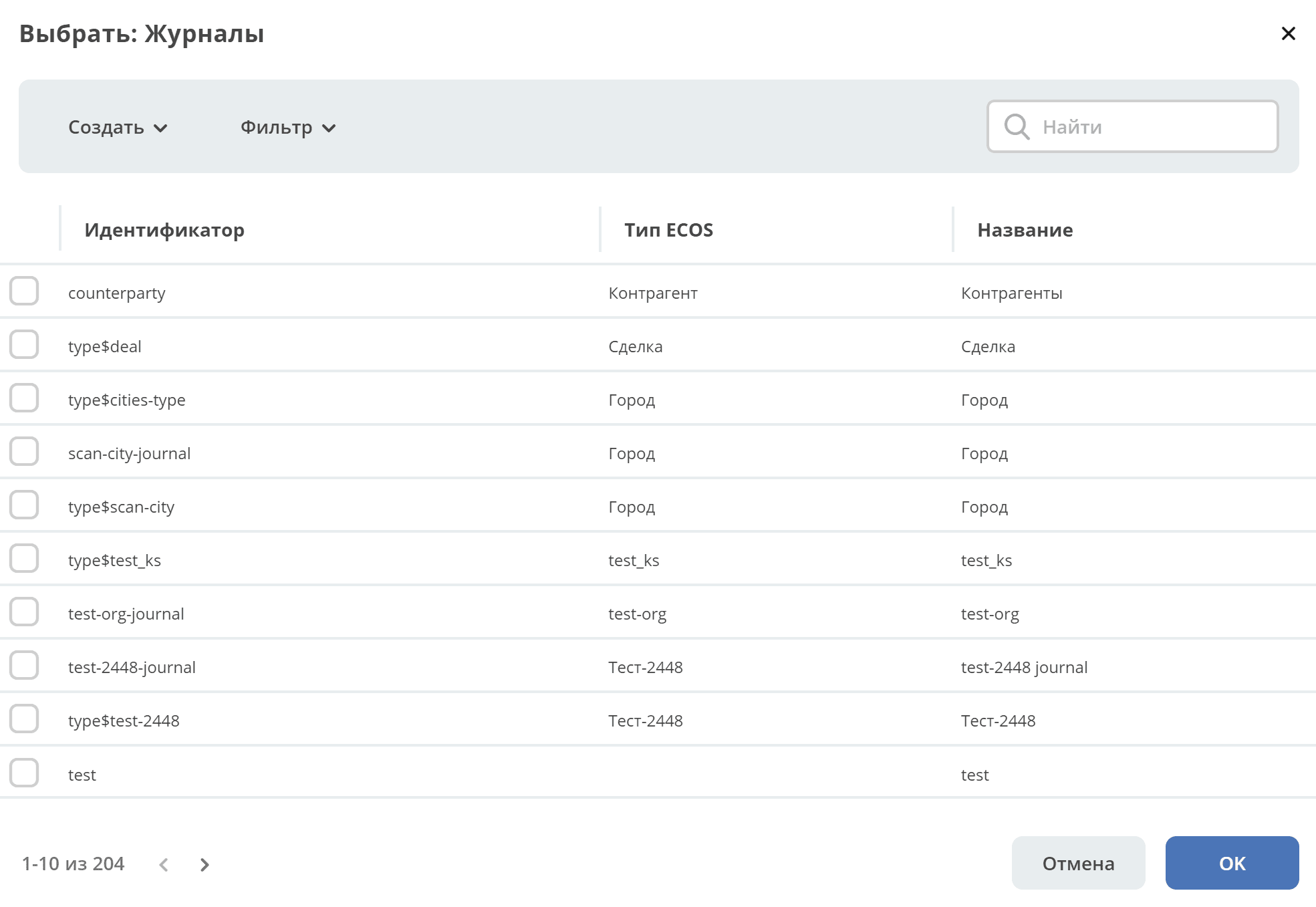This screenshot has width=1316, height=907.
Task: Check the scan-city-journal row checkbox
Action: [24, 452]
